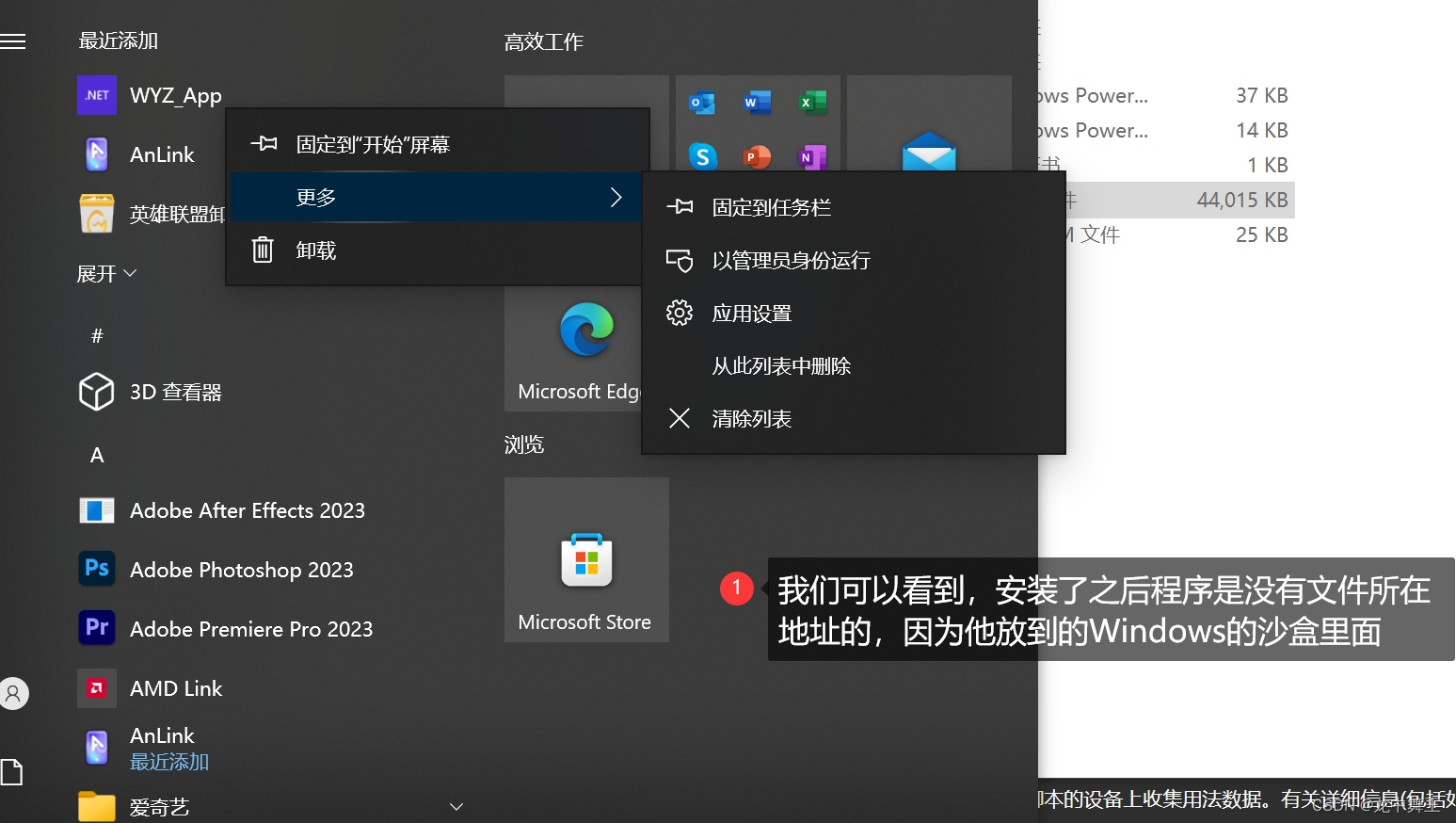1456x823 pixels.
Task: Open the Documents icon in sidebar
Action: (x=11, y=772)
